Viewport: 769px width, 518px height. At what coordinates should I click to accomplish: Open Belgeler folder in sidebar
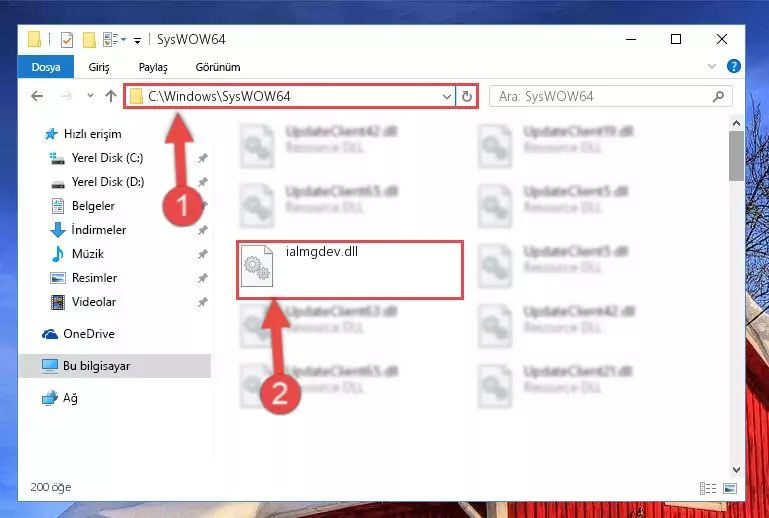[93, 206]
